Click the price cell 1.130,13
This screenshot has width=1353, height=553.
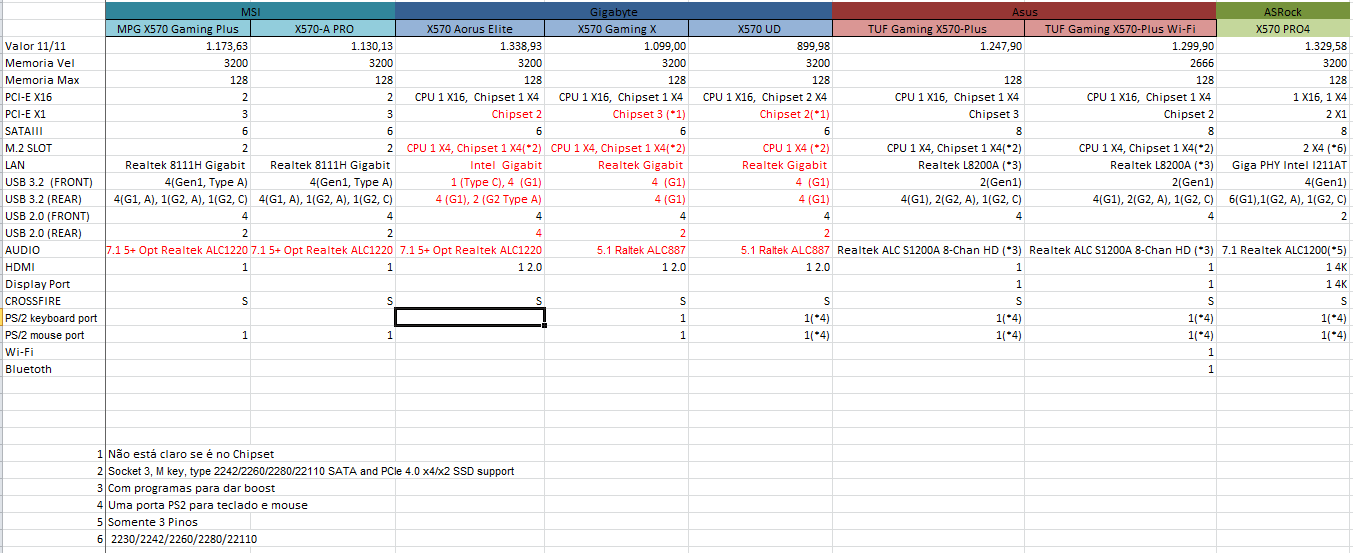click(323, 46)
